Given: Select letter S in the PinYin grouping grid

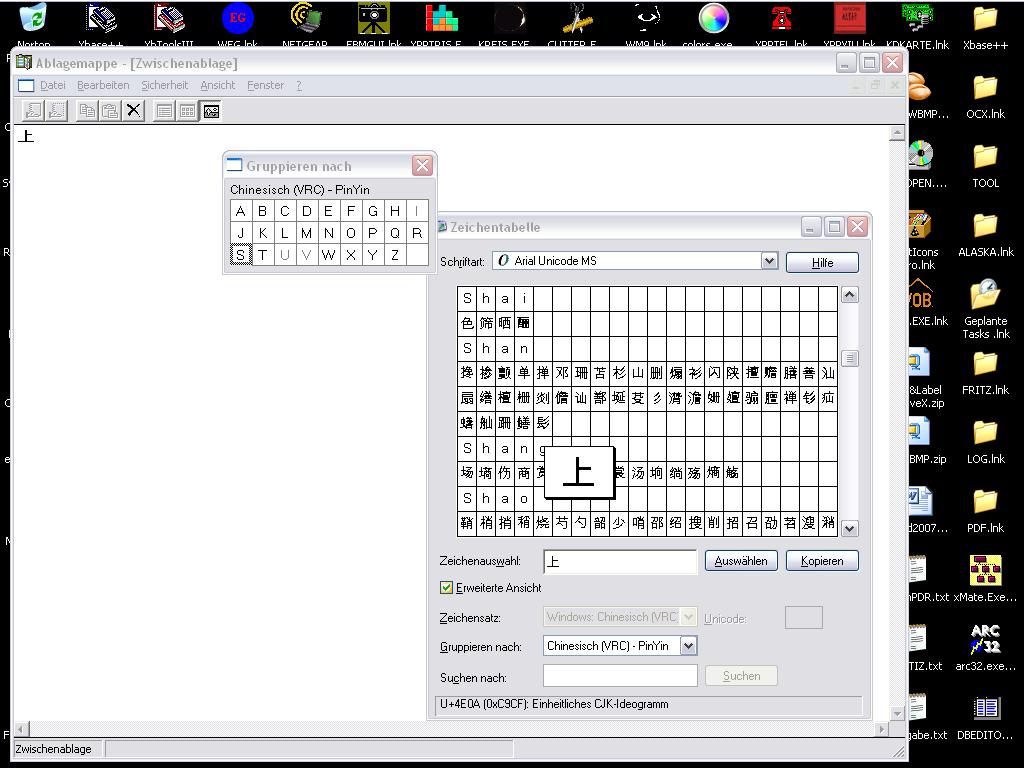Looking at the screenshot, I should [240, 255].
